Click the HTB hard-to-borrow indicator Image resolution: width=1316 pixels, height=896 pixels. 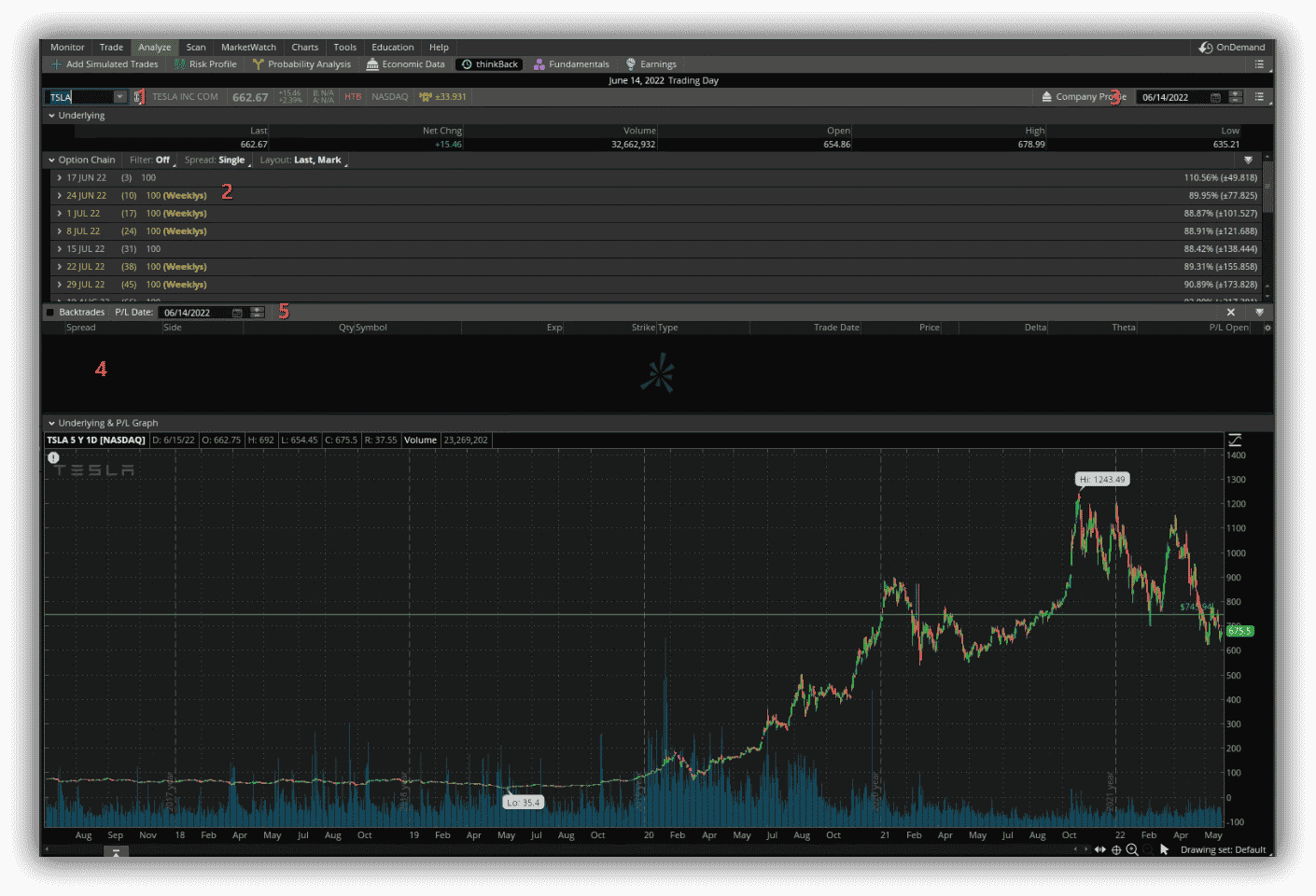point(353,97)
